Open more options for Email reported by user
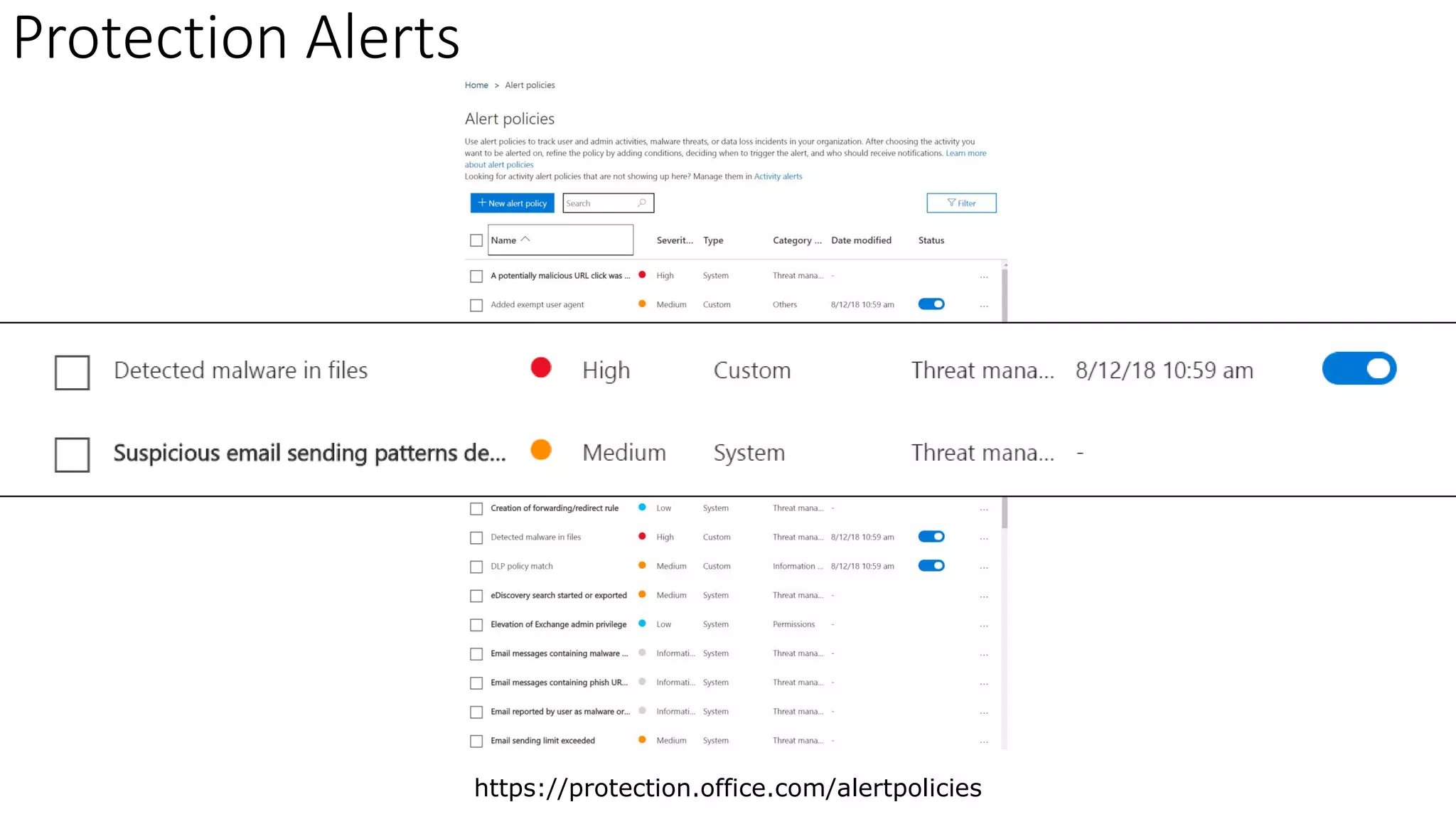1456x819 pixels. (984, 713)
